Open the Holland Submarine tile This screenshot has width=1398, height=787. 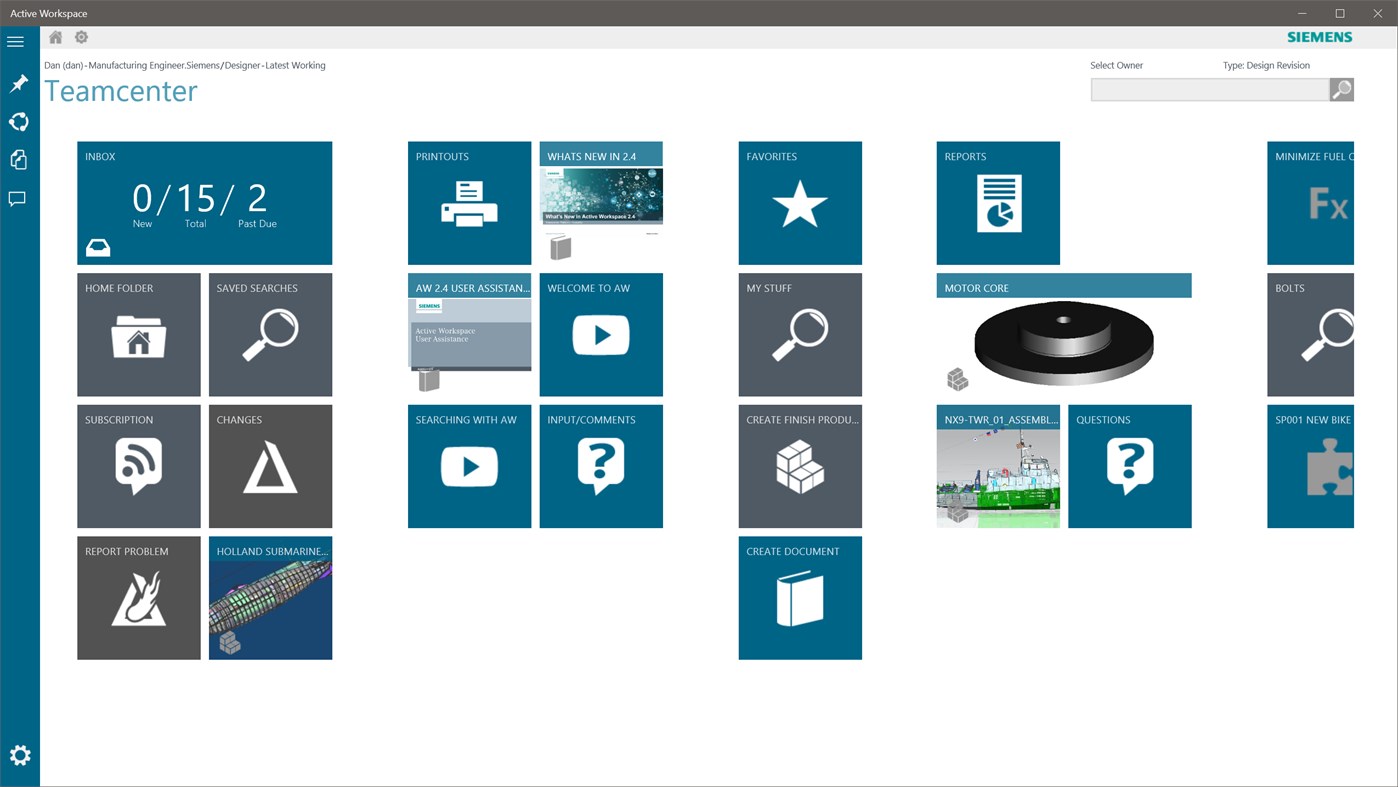(x=270, y=598)
